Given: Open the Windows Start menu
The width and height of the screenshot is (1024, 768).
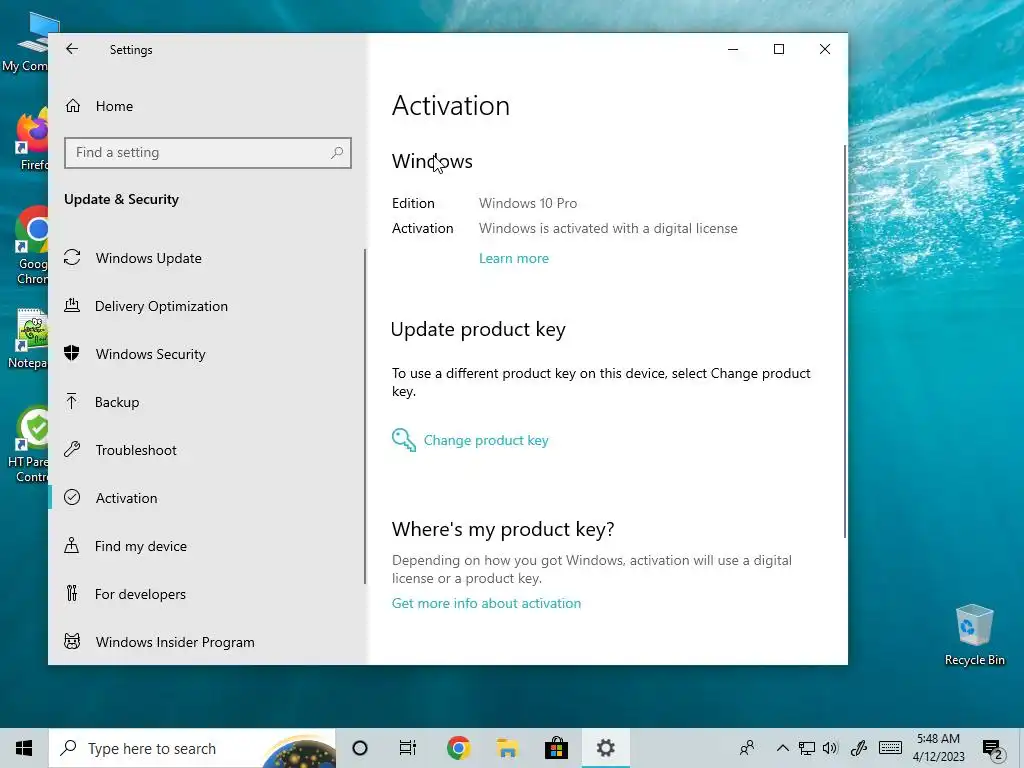Looking at the screenshot, I should click(x=24, y=748).
